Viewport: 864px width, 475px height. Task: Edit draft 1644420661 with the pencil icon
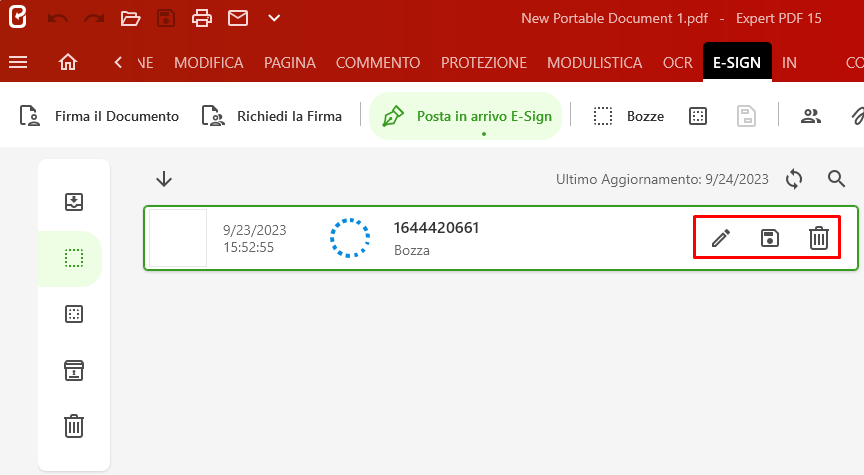point(721,238)
